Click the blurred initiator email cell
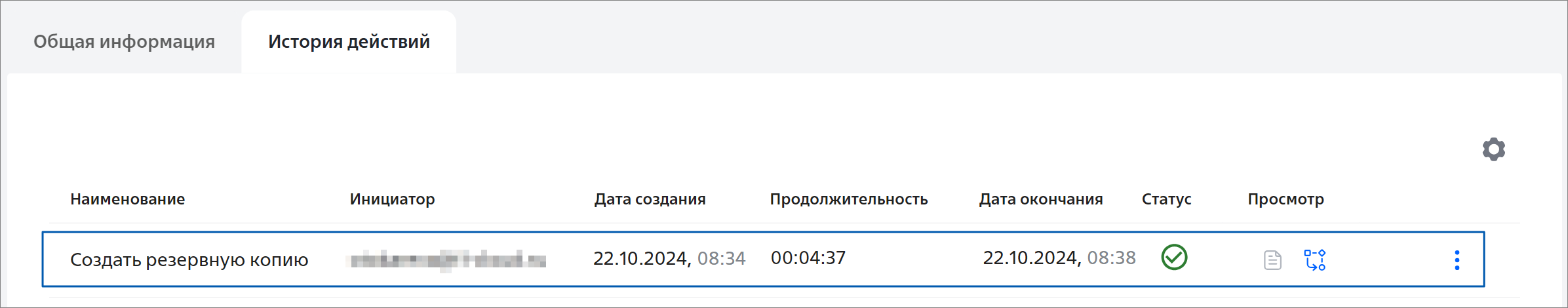Screen dimensions: 1568x308 click(448, 260)
